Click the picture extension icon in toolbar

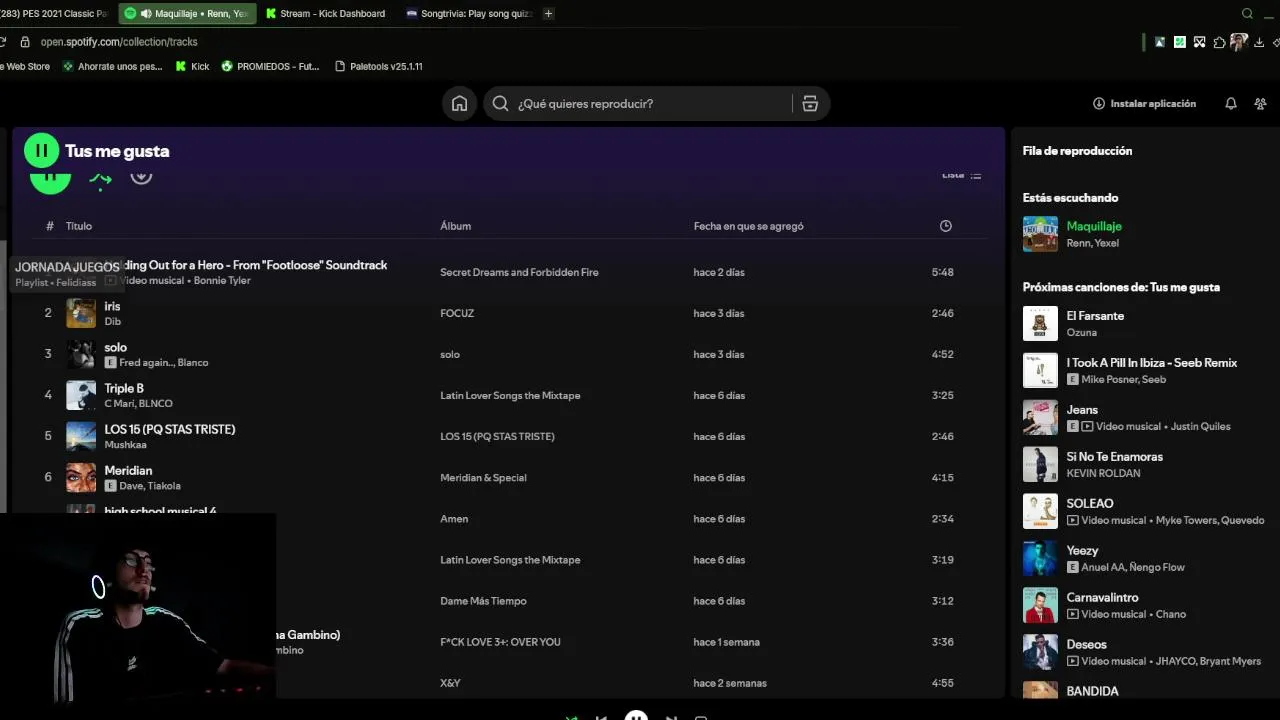1160,42
